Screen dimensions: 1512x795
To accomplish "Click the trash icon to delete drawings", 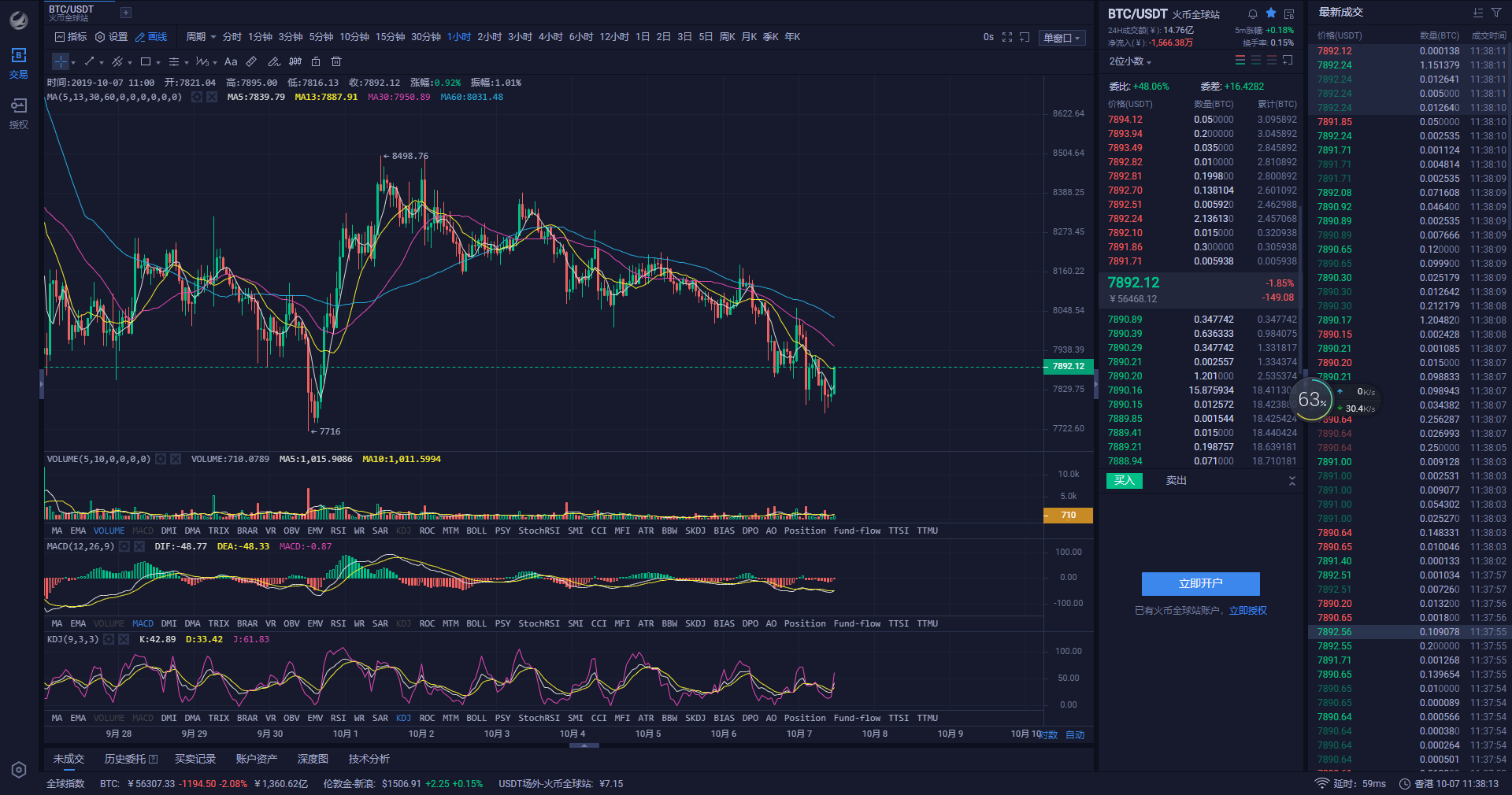I will [336, 61].
